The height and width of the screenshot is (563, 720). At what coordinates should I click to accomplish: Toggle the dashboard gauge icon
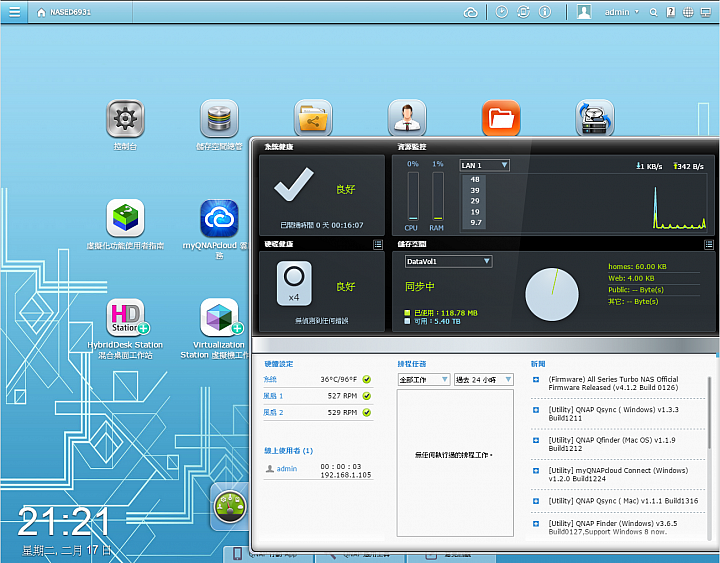(230, 507)
